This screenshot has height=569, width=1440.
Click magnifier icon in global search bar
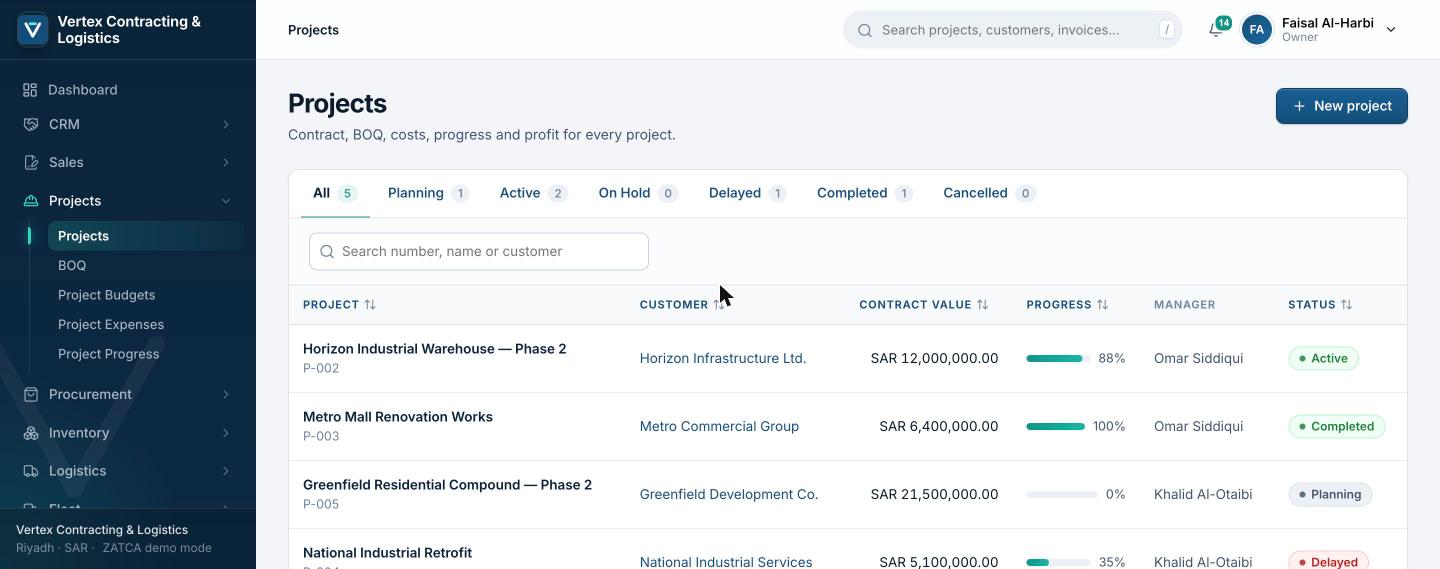coord(865,30)
